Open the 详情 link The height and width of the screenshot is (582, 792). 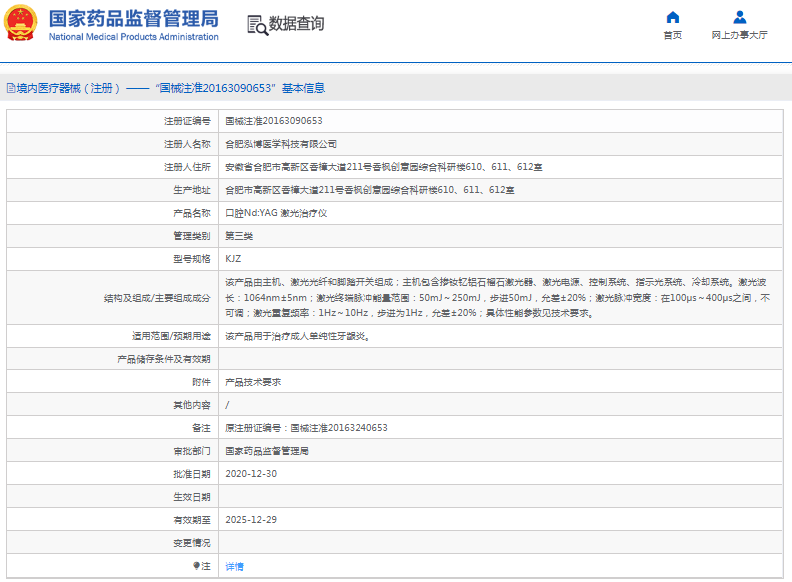pos(234,566)
